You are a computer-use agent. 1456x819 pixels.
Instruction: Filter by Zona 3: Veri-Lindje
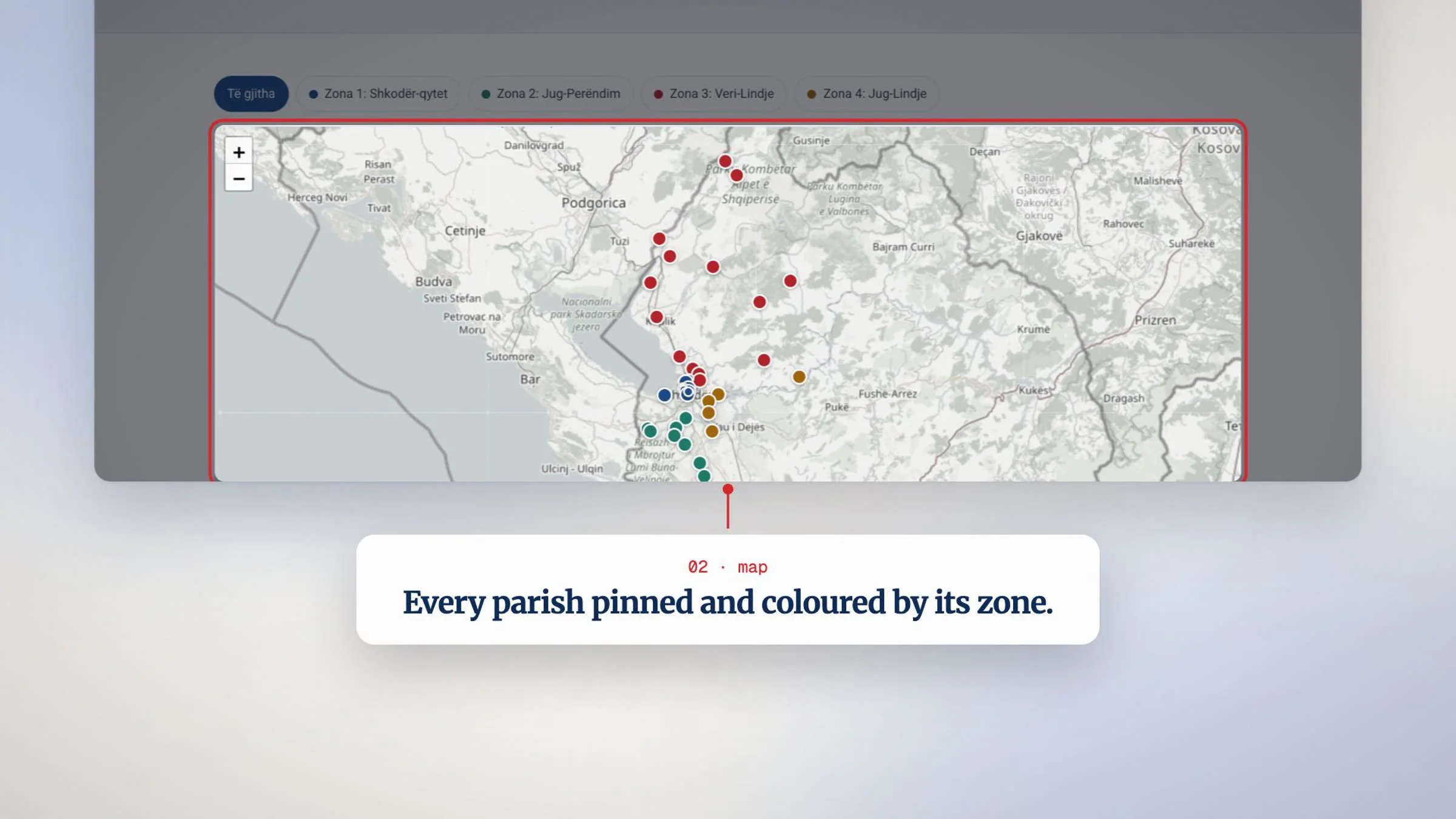(x=714, y=93)
